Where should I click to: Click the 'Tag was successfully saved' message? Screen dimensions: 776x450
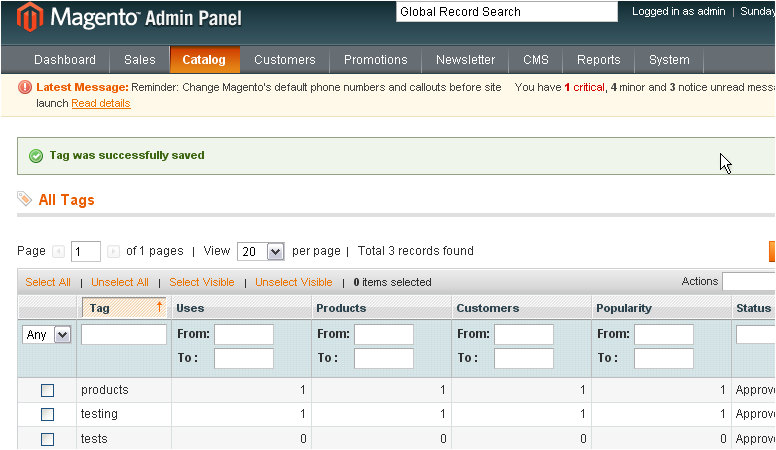[127, 155]
